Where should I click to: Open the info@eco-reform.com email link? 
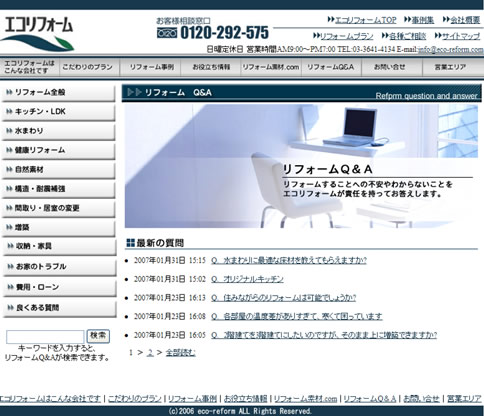point(451,49)
